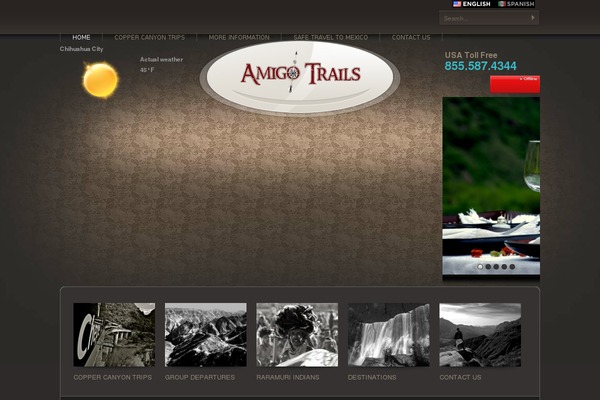Image resolution: width=600 pixels, height=400 pixels.
Task: Open Group Departures mountain thumbnail
Action: point(205,335)
